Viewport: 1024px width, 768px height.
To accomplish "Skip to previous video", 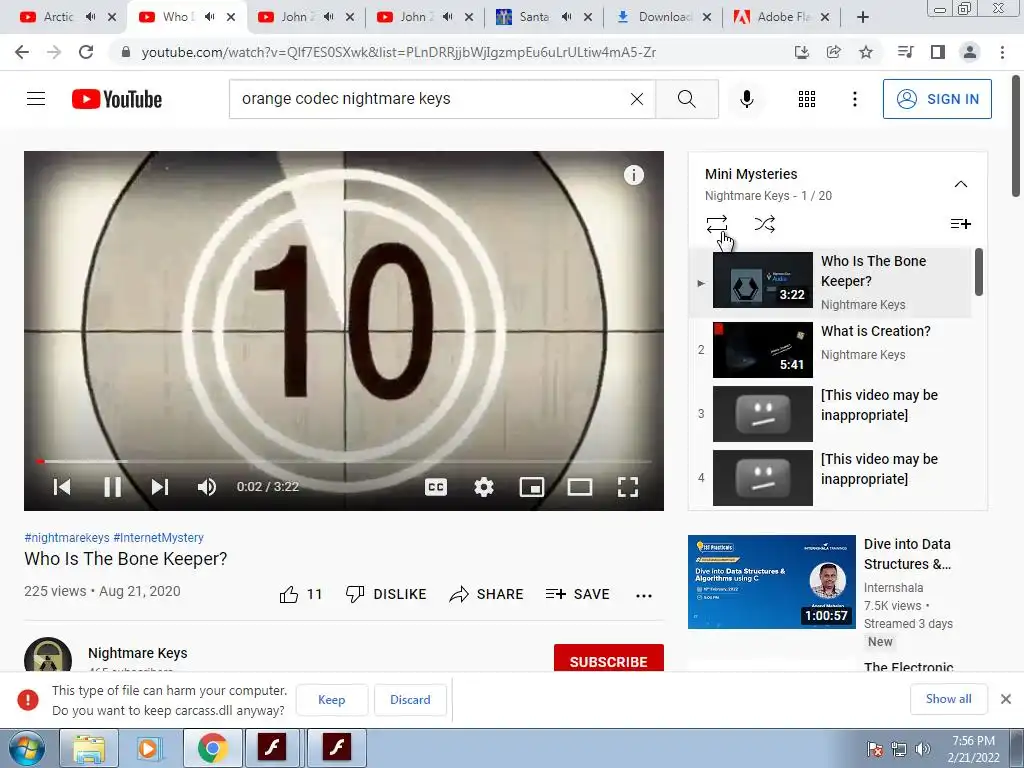I will tap(62, 487).
